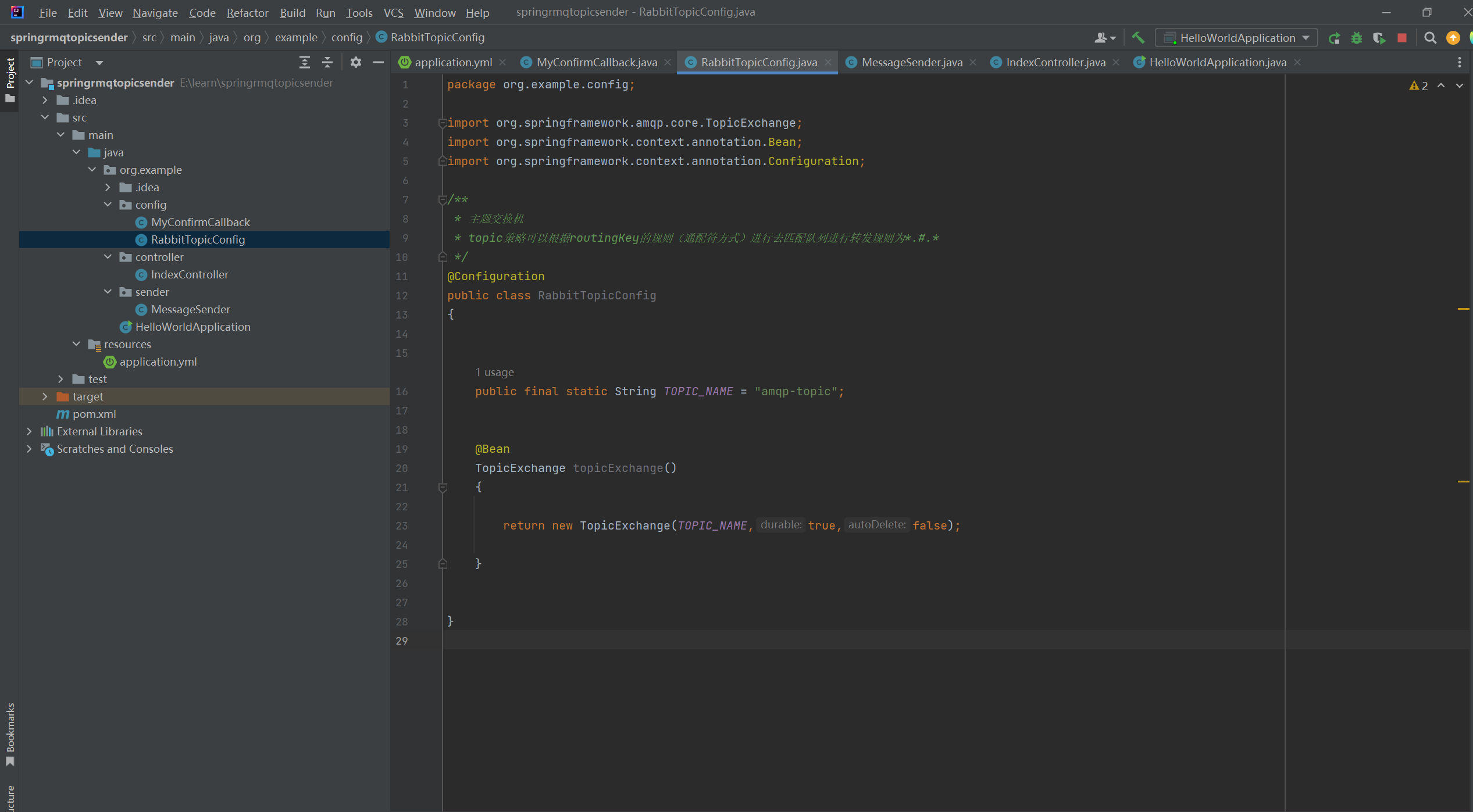
Task: Jump to the next highlighted warning arrow
Action: (x=1459, y=85)
